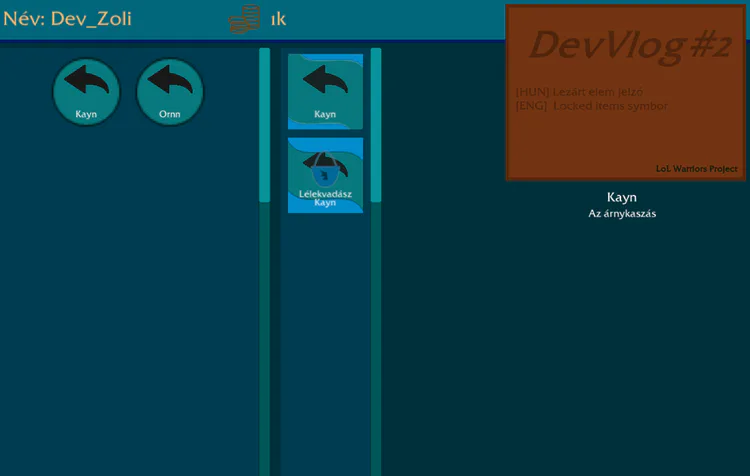Click the Kayn champion name heading

(x=622, y=197)
